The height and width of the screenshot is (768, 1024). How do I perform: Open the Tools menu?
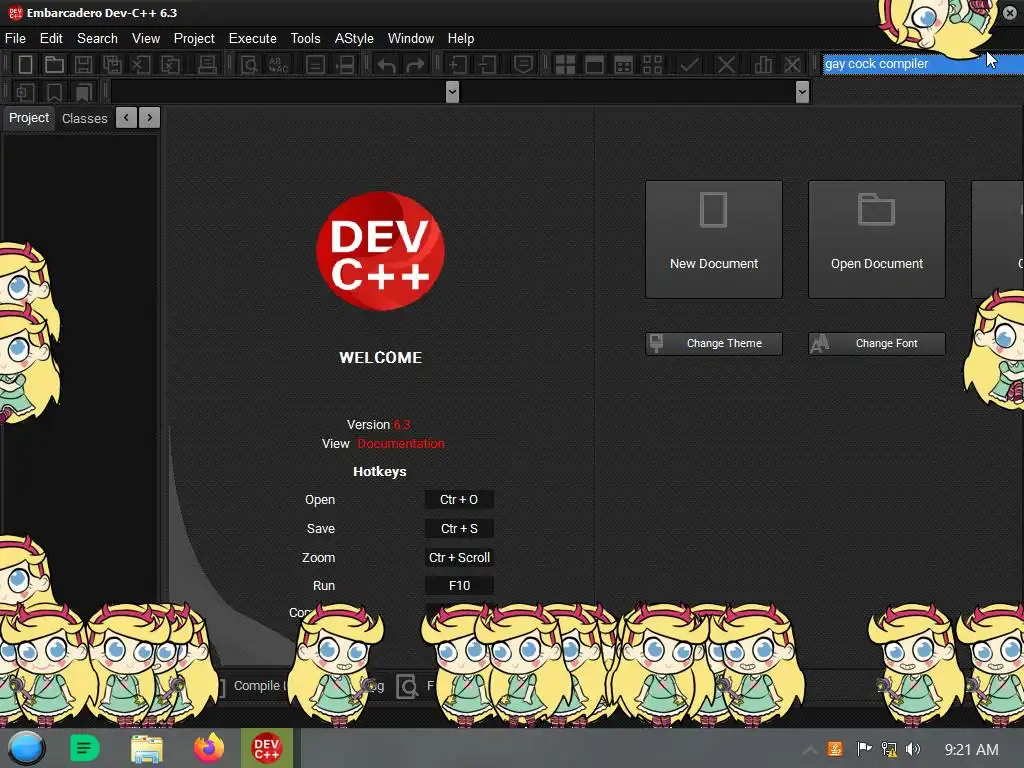tap(306, 39)
